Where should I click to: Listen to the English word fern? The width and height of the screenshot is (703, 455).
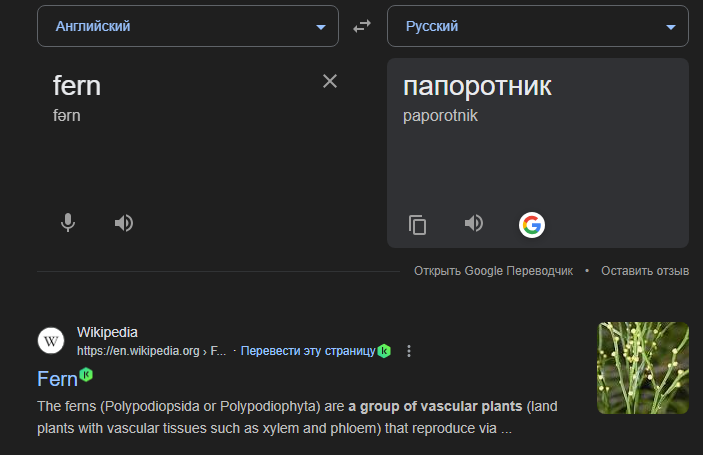(124, 223)
